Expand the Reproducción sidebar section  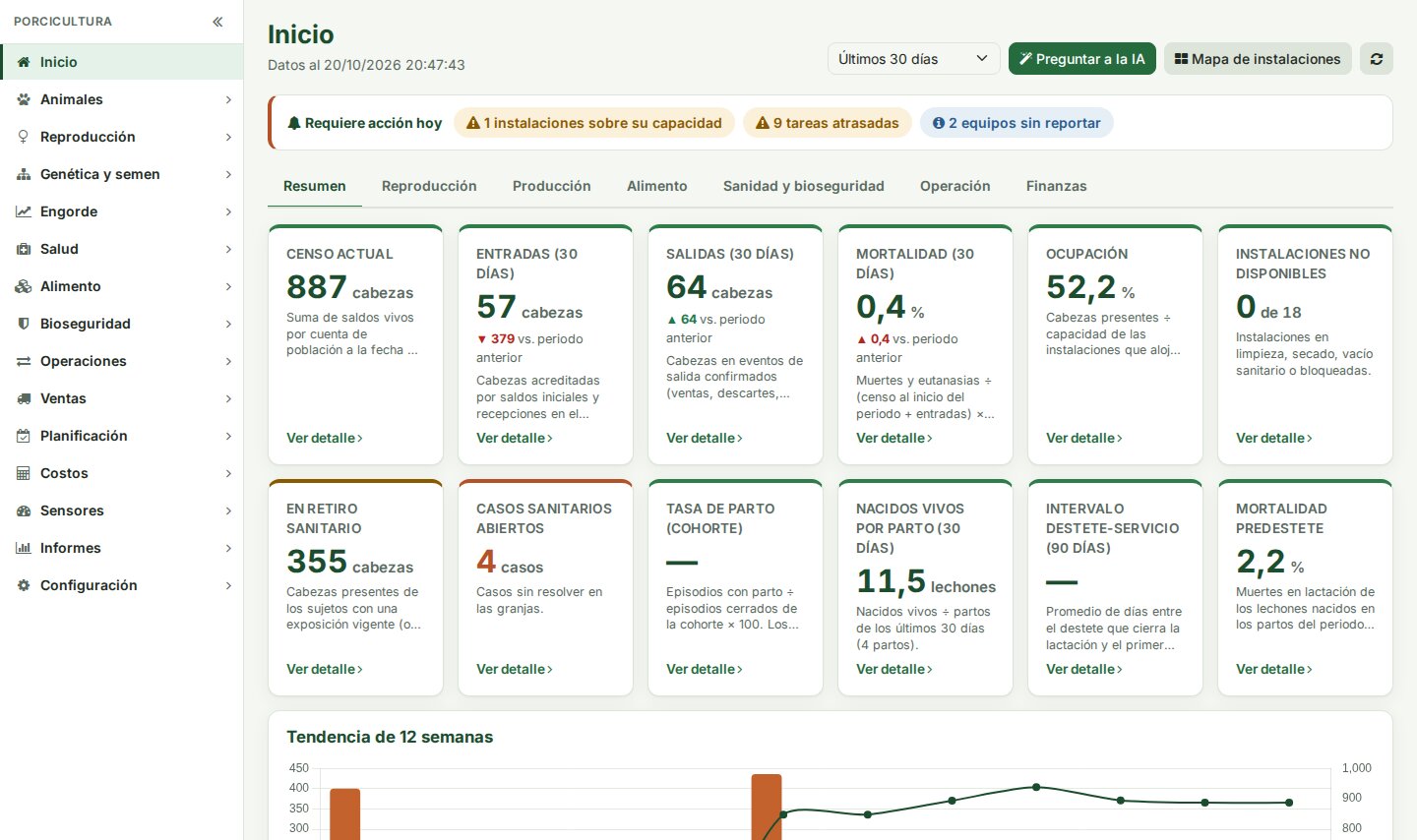pyautogui.click(x=122, y=137)
